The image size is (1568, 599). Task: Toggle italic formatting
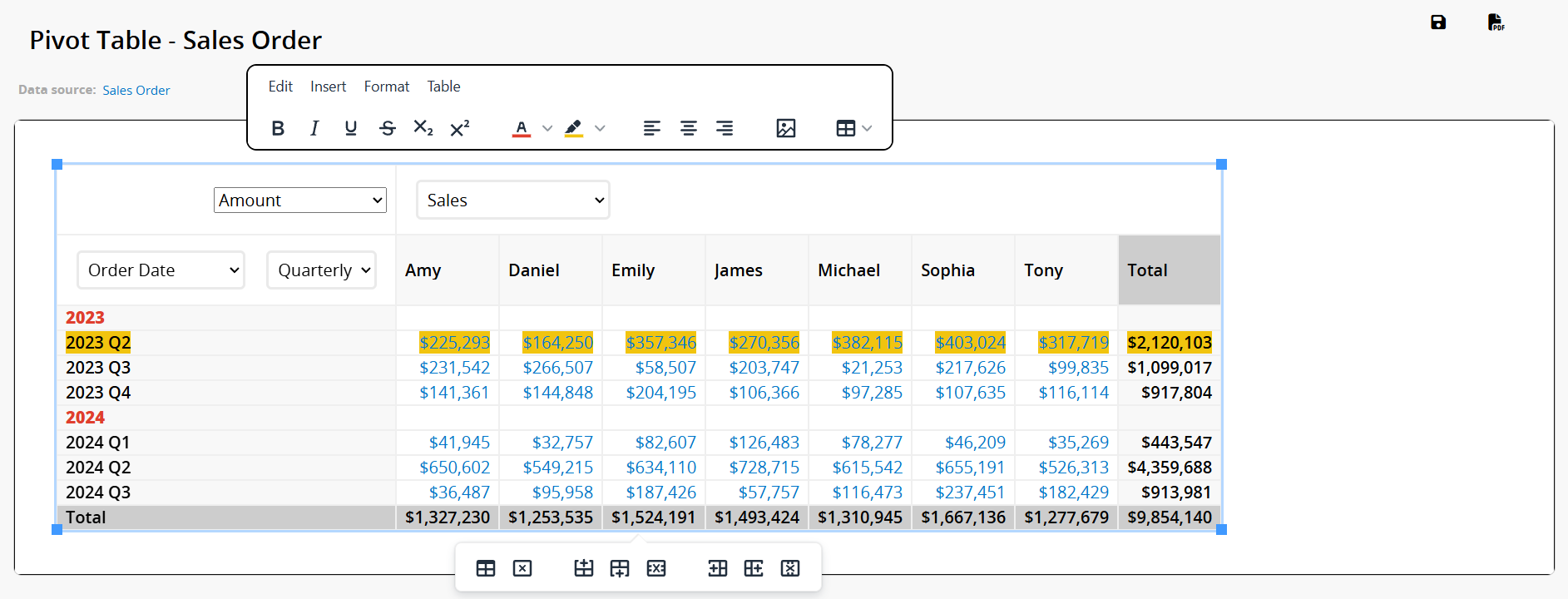coord(314,128)
